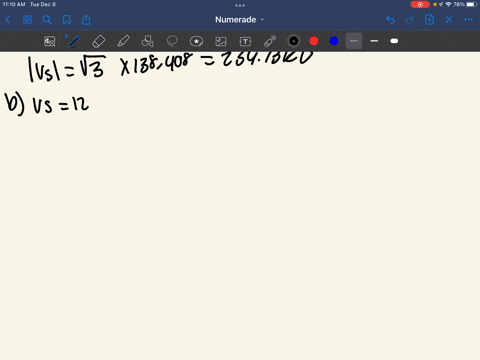Tap the red screen recording indicator
The width and height of the screenshot is (480, 360).
coord(420,5)
